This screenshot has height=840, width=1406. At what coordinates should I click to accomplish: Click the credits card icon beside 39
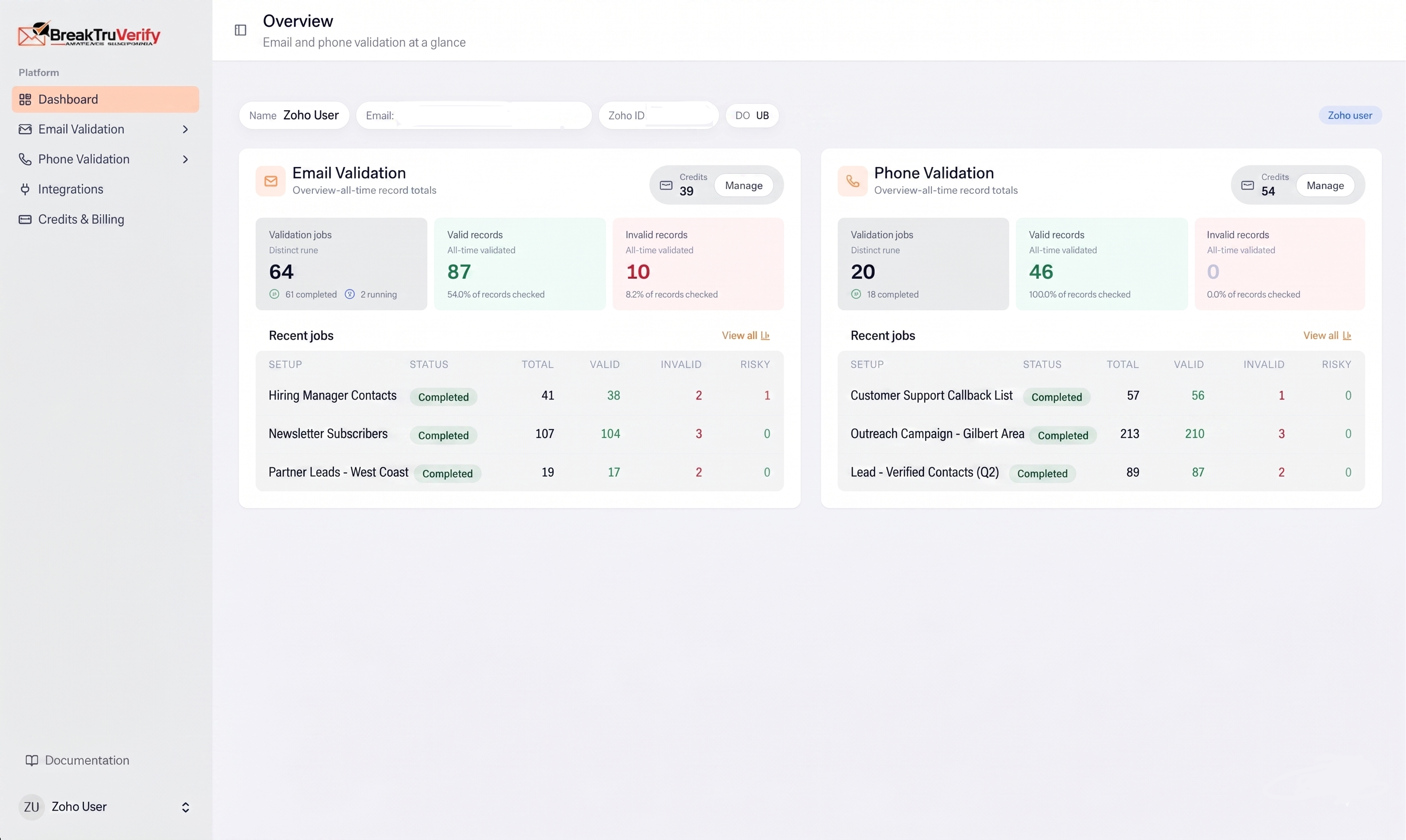(x=666, y=186)
